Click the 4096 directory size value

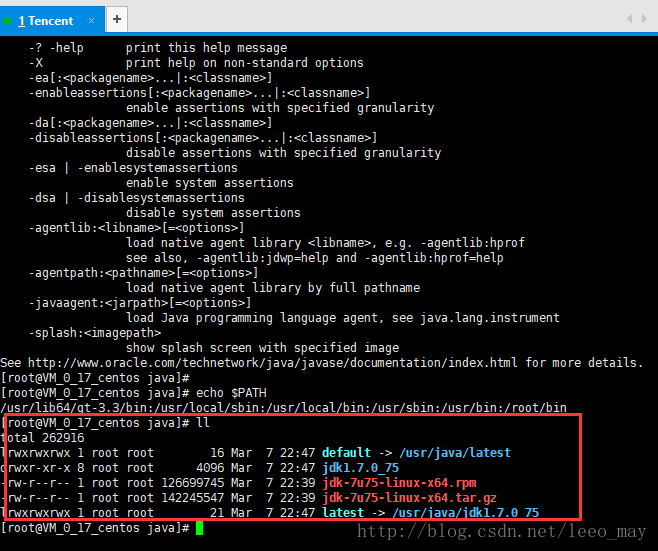[x=210, y=467]
